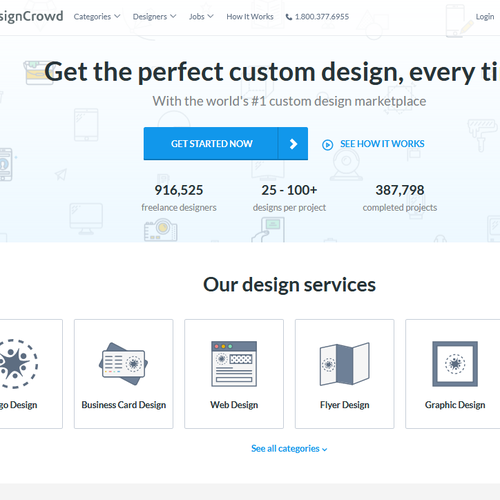500x500 pixels.
Task: Open How It Works navigation item
Action: point(250,16)
